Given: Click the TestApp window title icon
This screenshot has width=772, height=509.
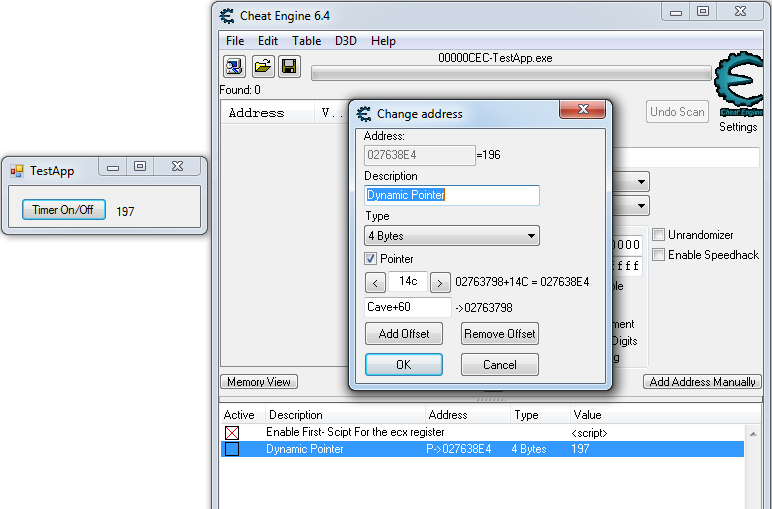Looking at the screenshot, I should 17,171.
